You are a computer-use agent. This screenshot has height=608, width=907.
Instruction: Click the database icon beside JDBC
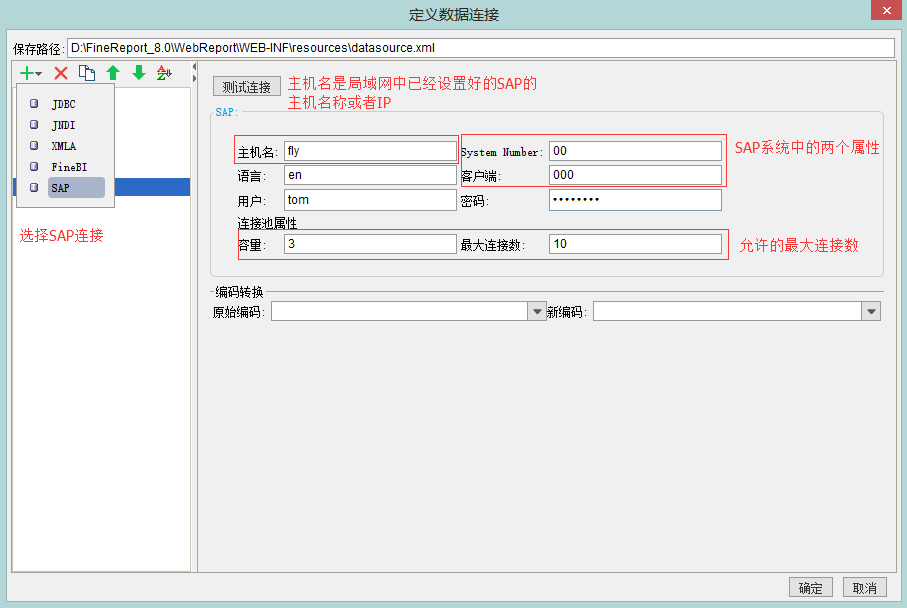[34, 104]
